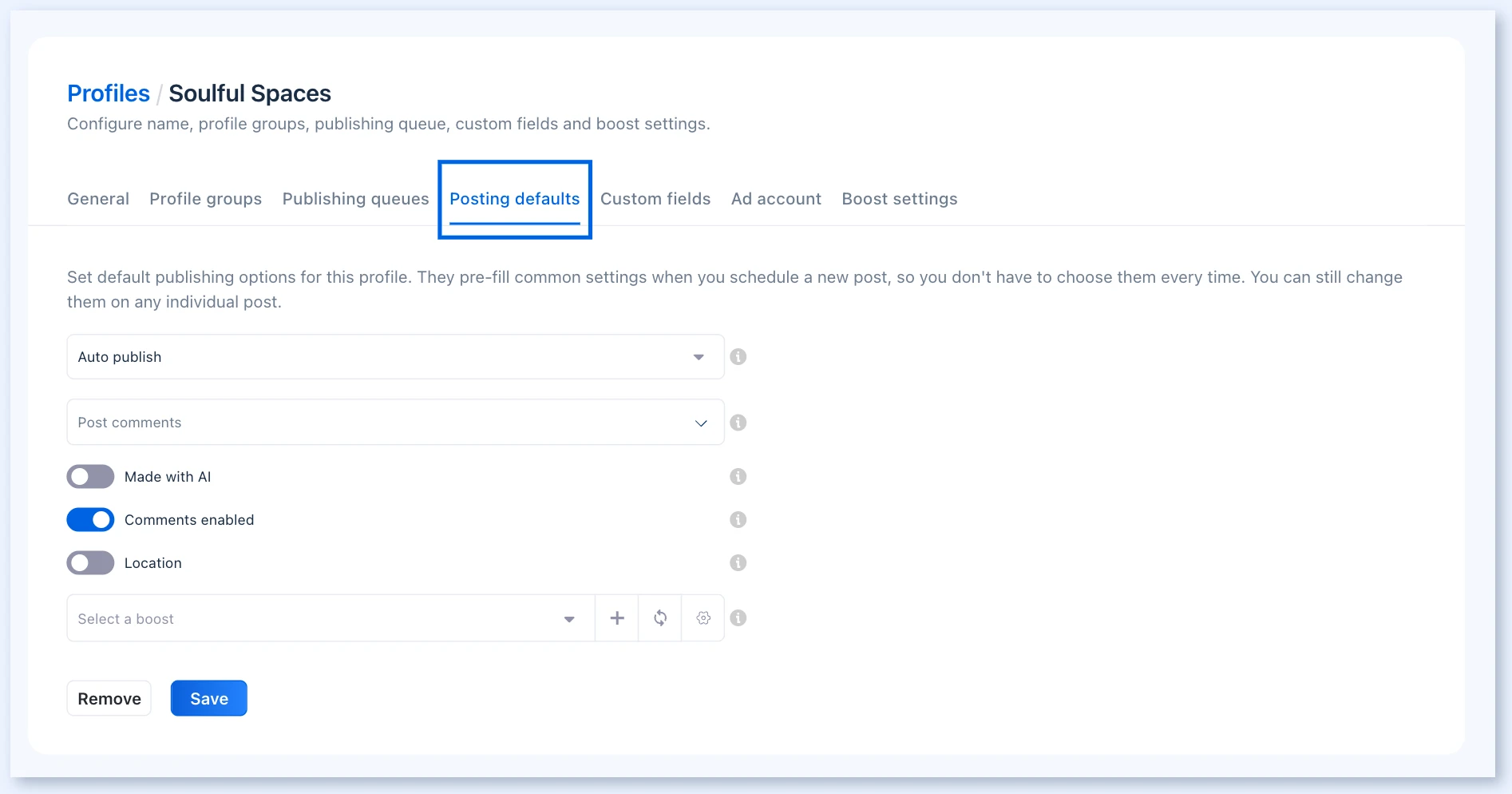Click info icon beside Select a boost
Screen dimensions: 1512x794
click(x=738, y=618)
